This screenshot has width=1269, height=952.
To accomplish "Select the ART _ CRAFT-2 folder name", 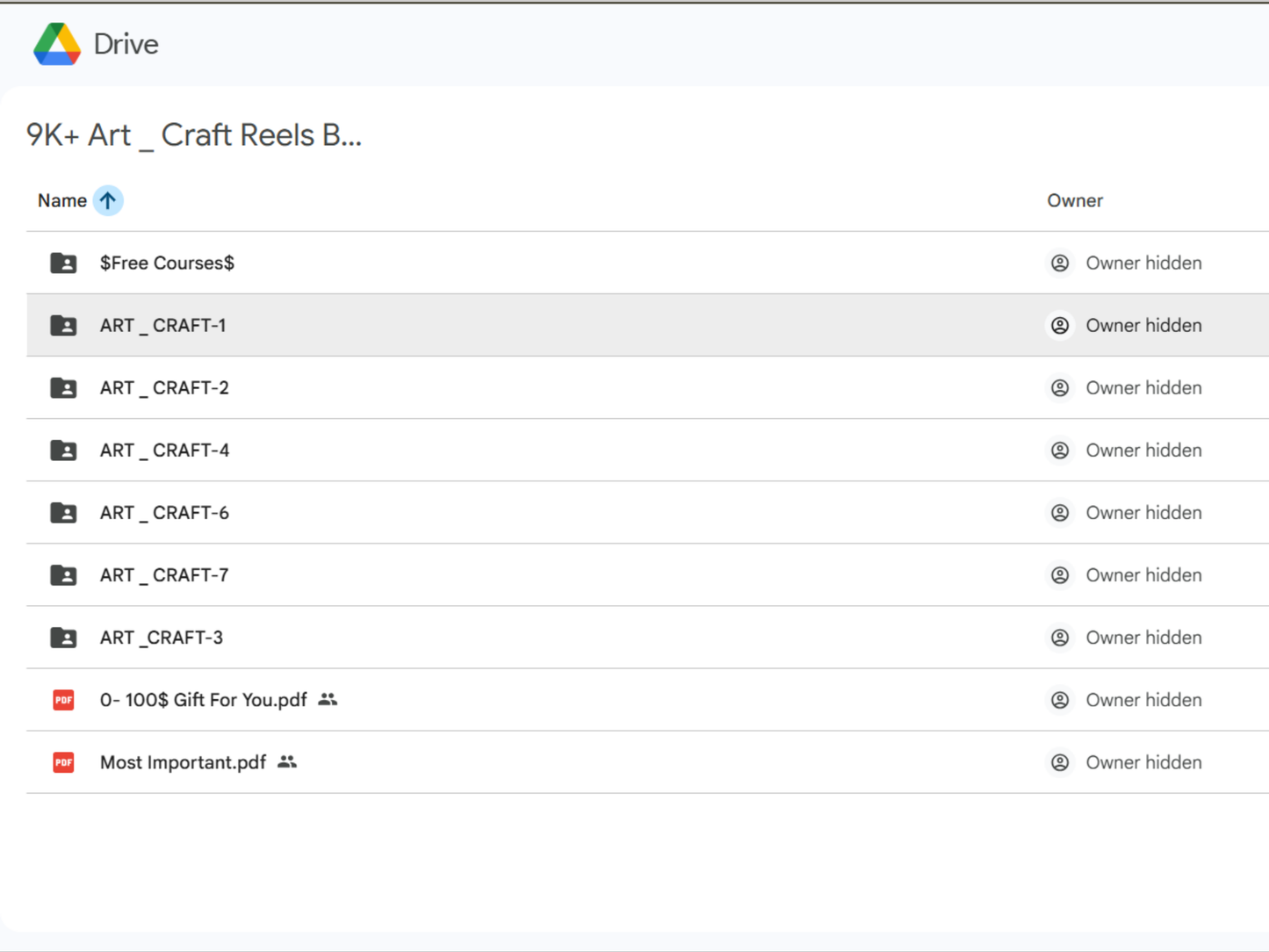I will (164, 387).
